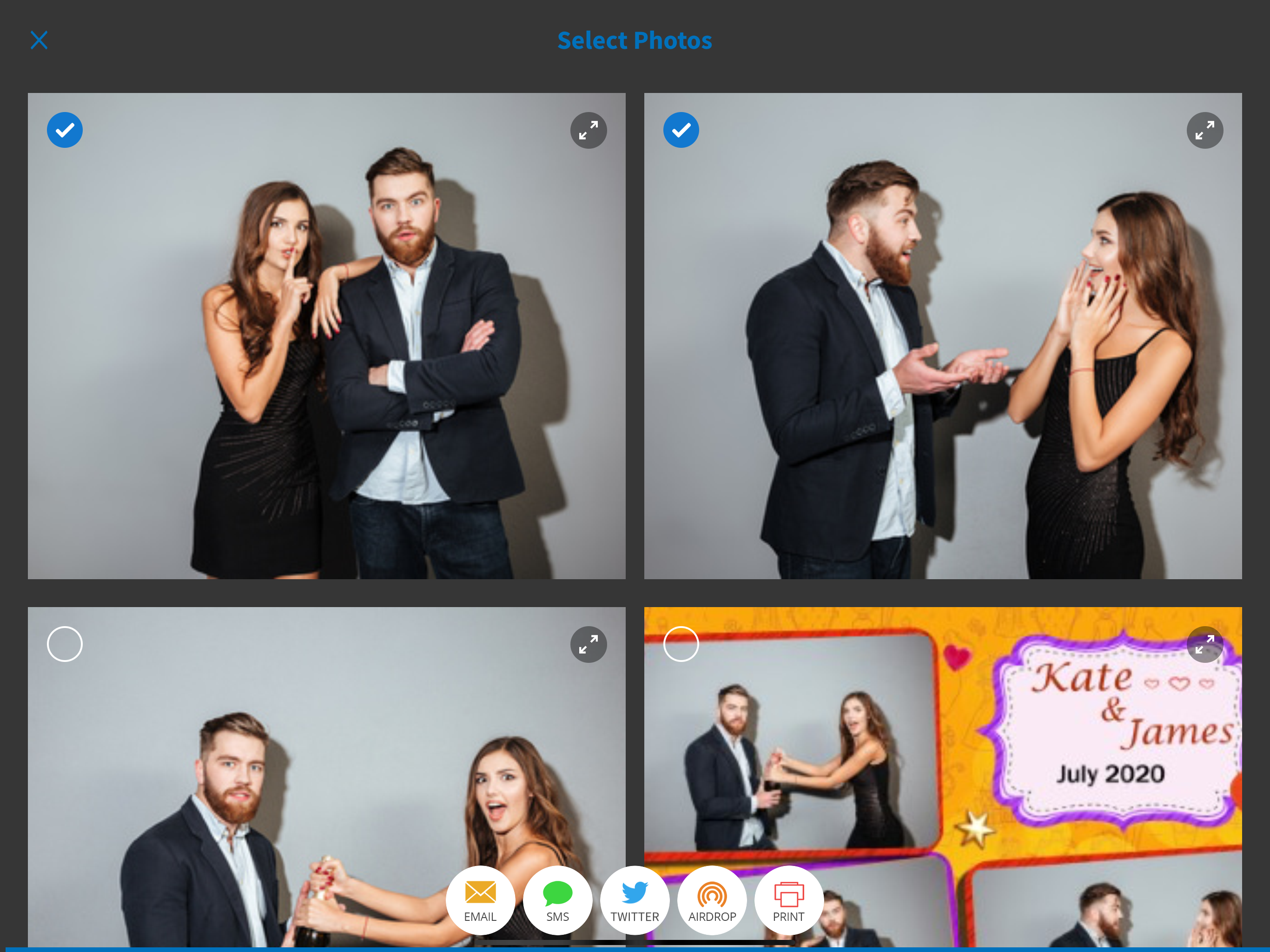Enable selection on bottom-right photo
Screen dimensions: 1270x952
(x=681, y=644)
